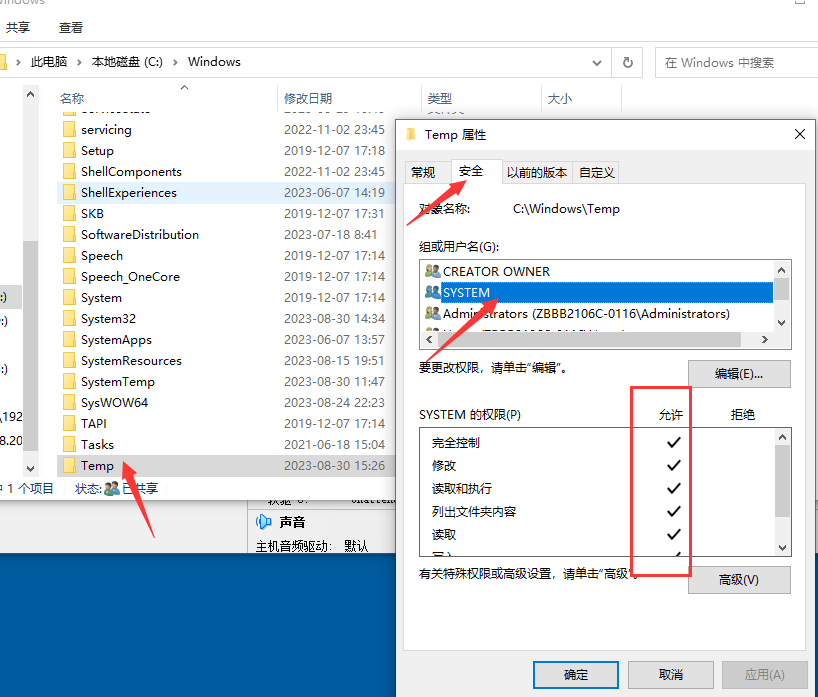The image size is (818, 697).
Task: Click the SystemApps folder icon
Action: [x=69, y=339]
